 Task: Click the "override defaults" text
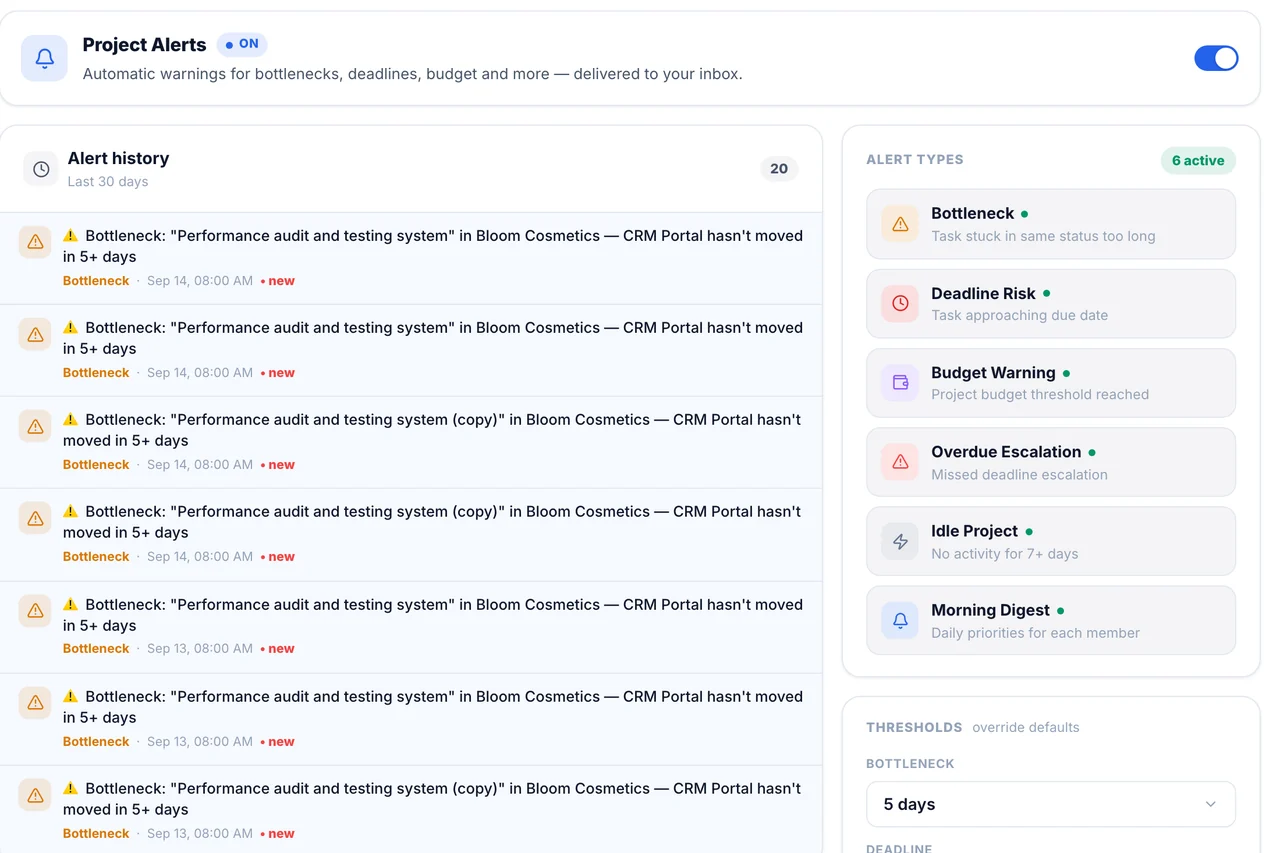click(x=1026, y=727)
